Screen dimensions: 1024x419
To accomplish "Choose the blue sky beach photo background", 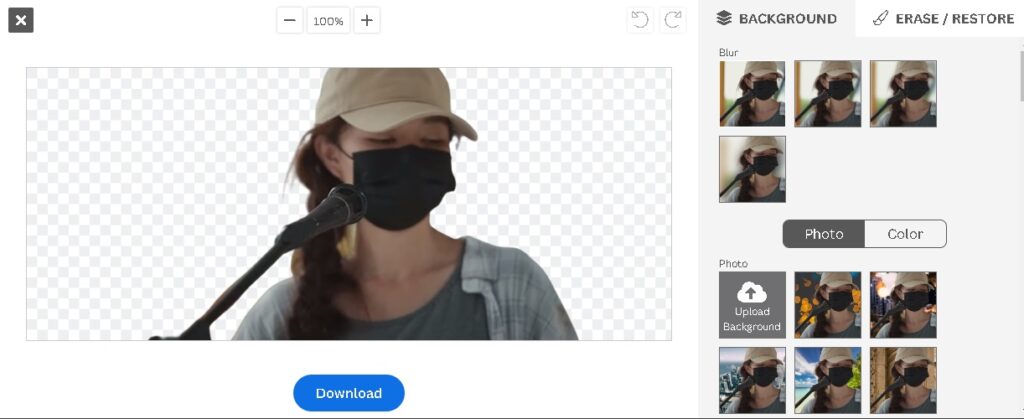I will pyautogui.click(x=828, y=380).
